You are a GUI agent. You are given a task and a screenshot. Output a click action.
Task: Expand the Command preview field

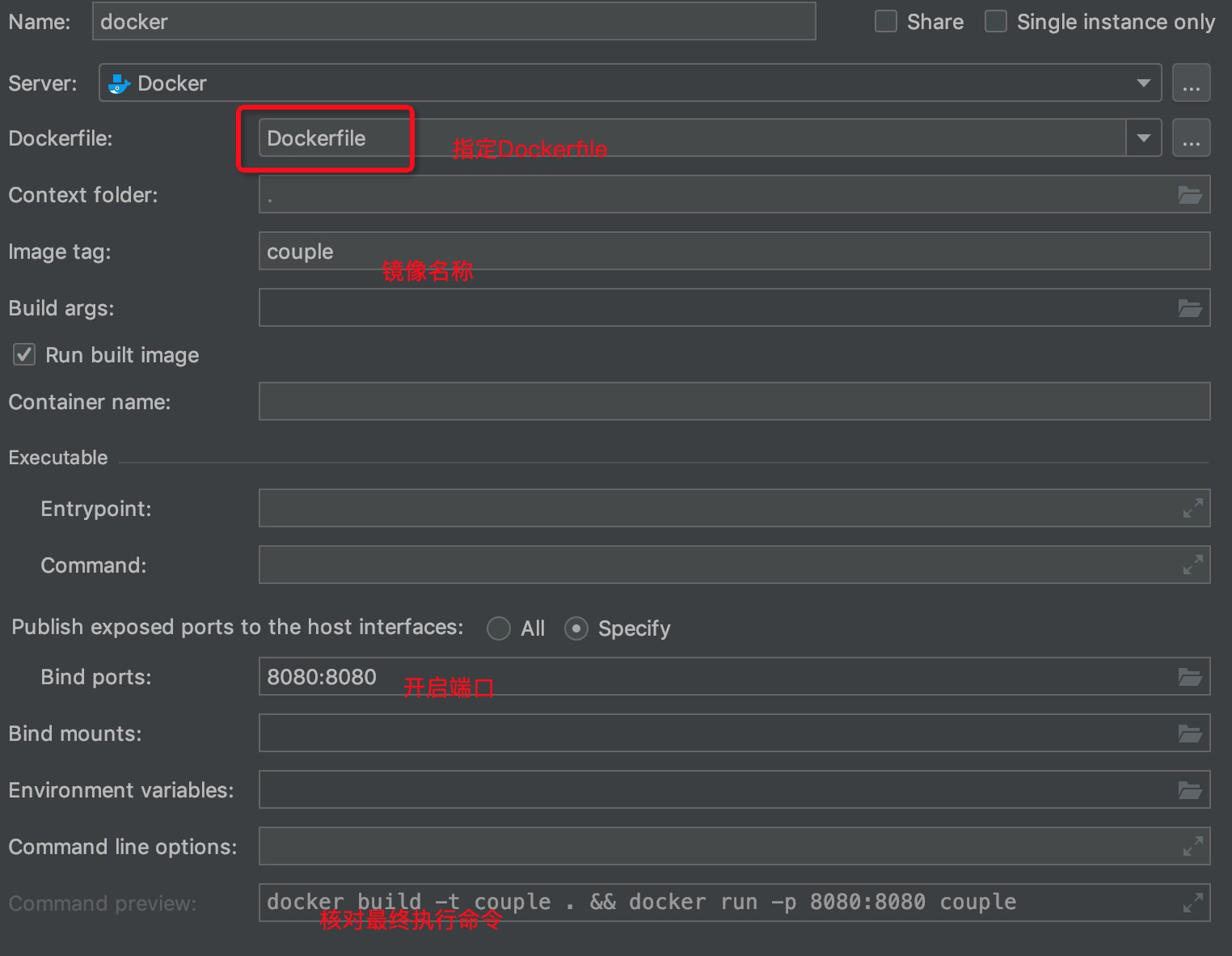pos(1192,903)
